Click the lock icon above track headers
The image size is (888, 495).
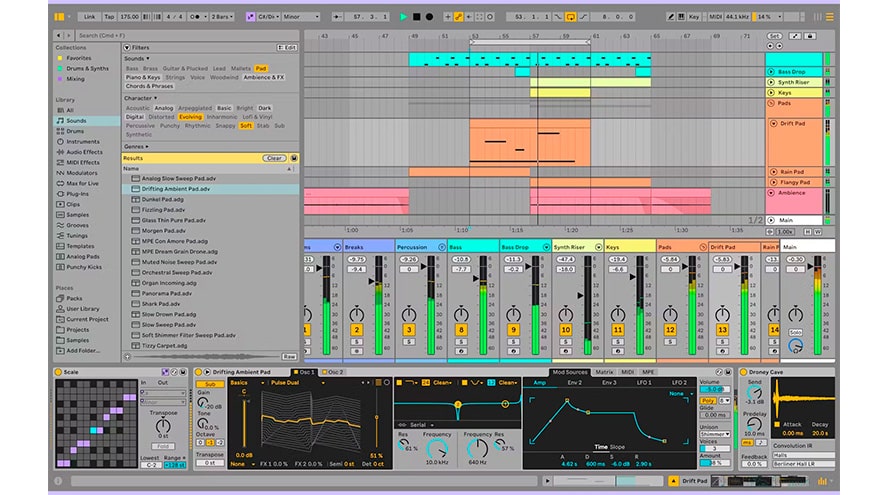[x=810, y=36]
